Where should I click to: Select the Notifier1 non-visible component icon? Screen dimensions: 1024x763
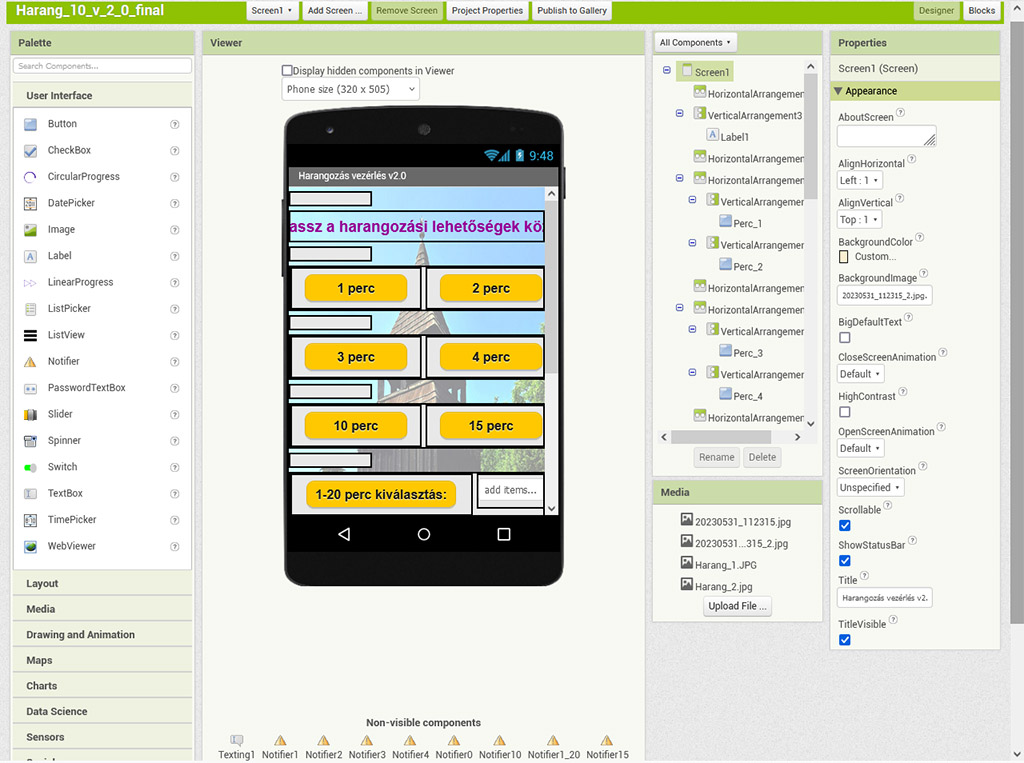(x=280, y=740)
